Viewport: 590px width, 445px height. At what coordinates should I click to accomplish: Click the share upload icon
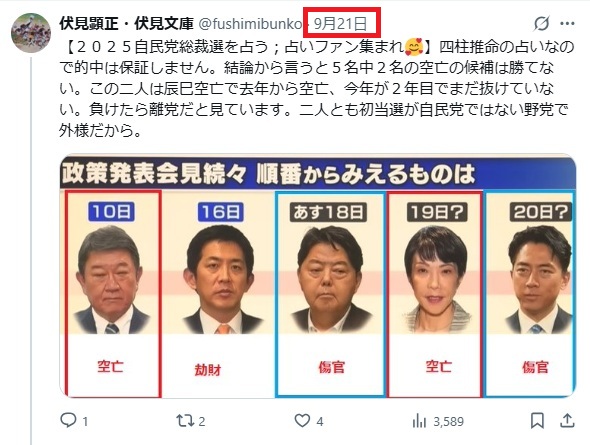pos(567,421)
